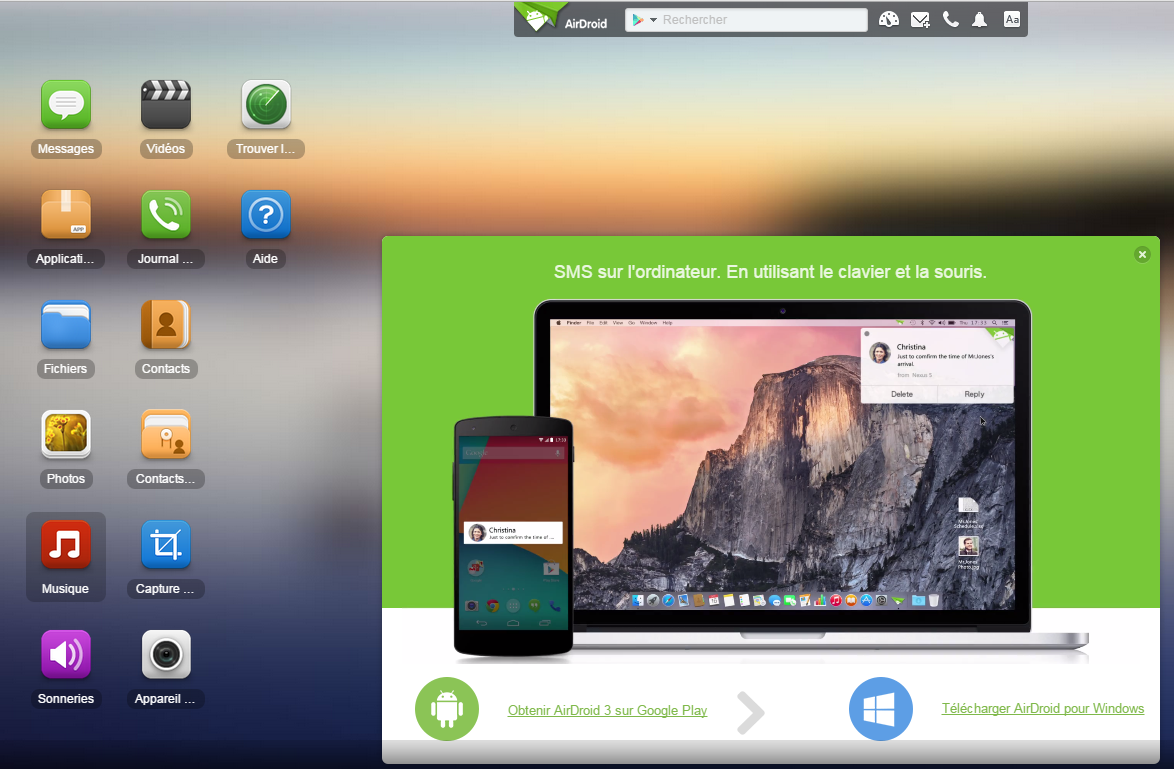Open the Capture screenshot tool
1174x769 pixels.
[165, 545]
